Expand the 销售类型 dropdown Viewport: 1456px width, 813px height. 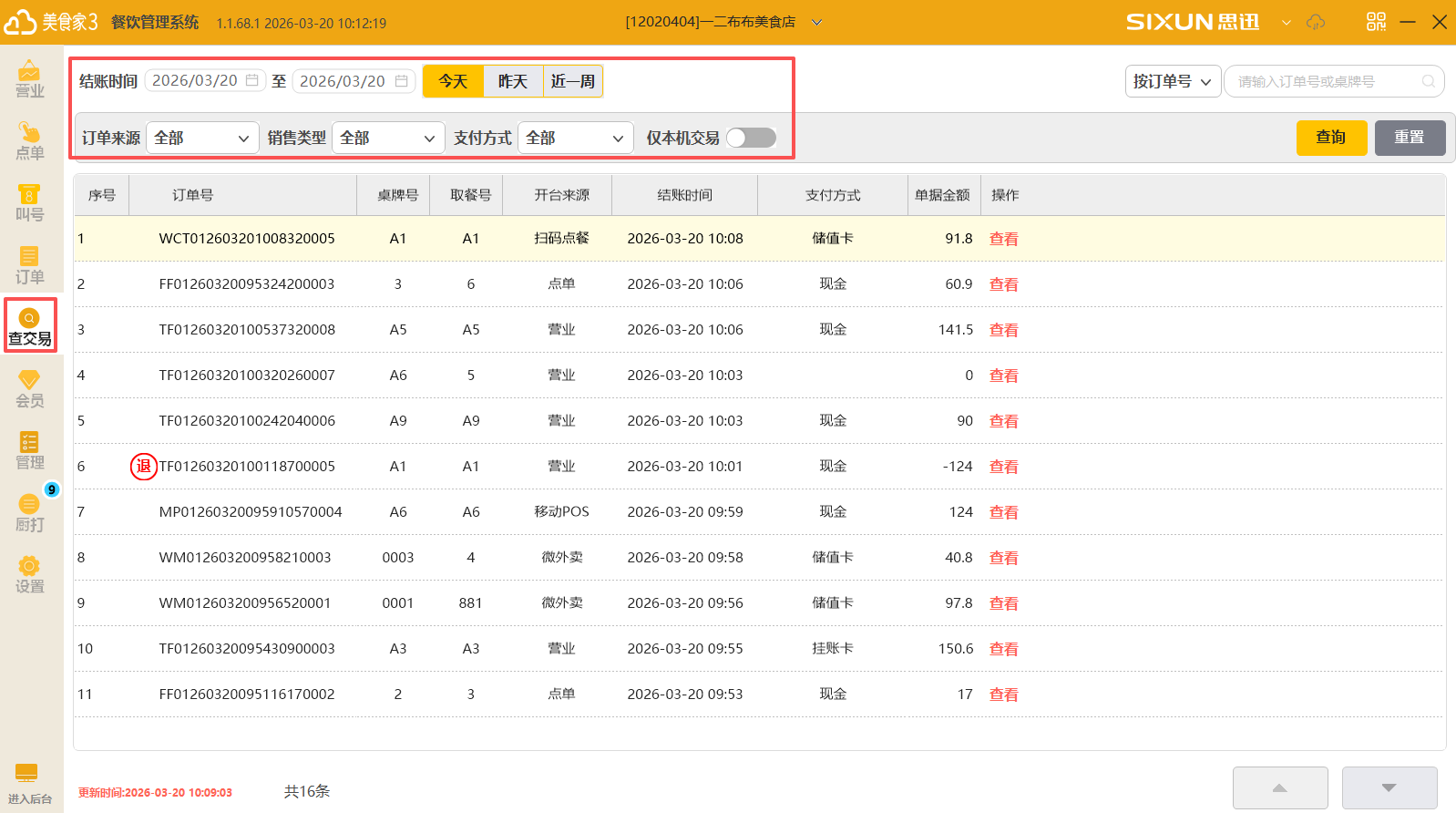tap(388, 138)
